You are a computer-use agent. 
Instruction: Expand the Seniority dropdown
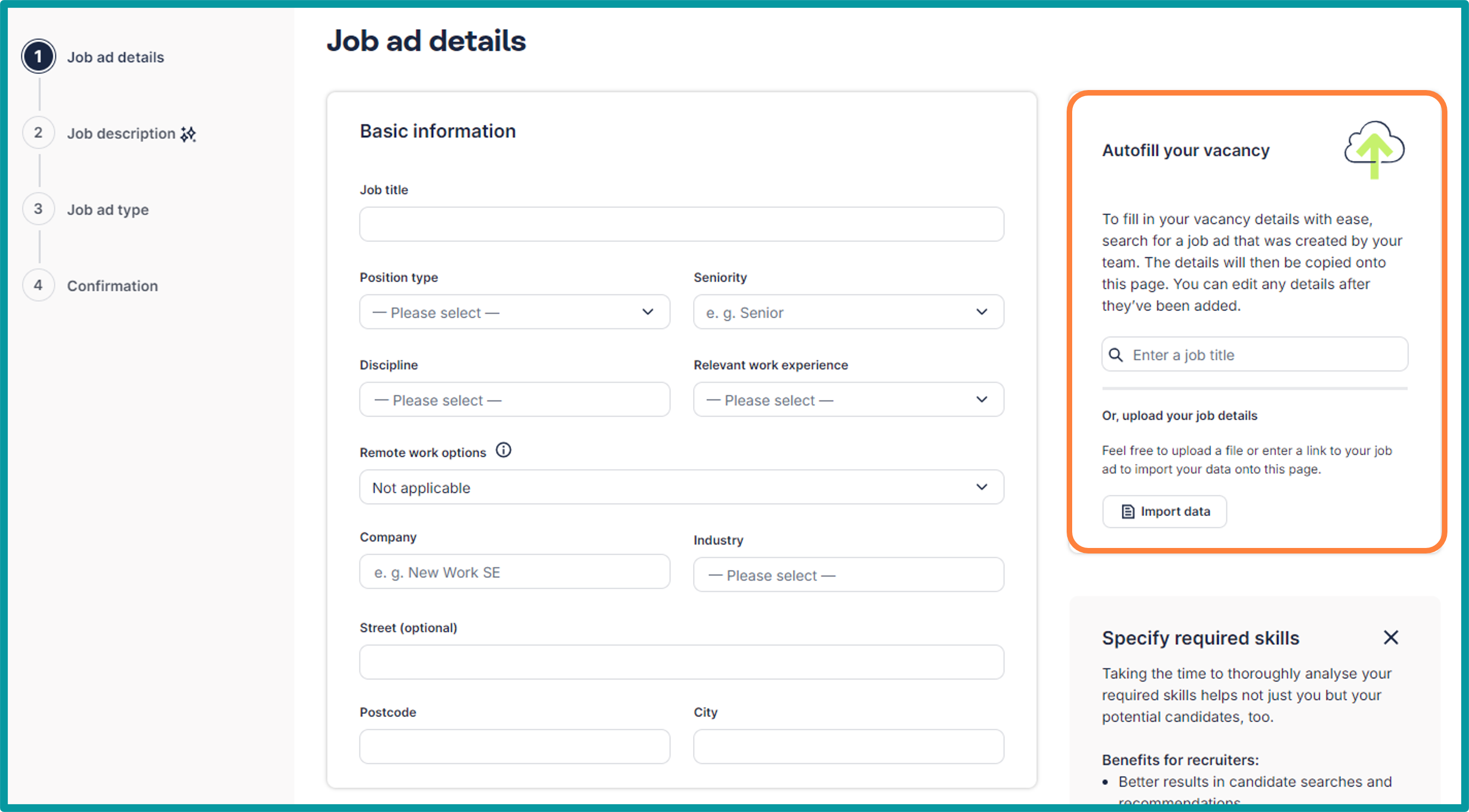coord(848,312)
